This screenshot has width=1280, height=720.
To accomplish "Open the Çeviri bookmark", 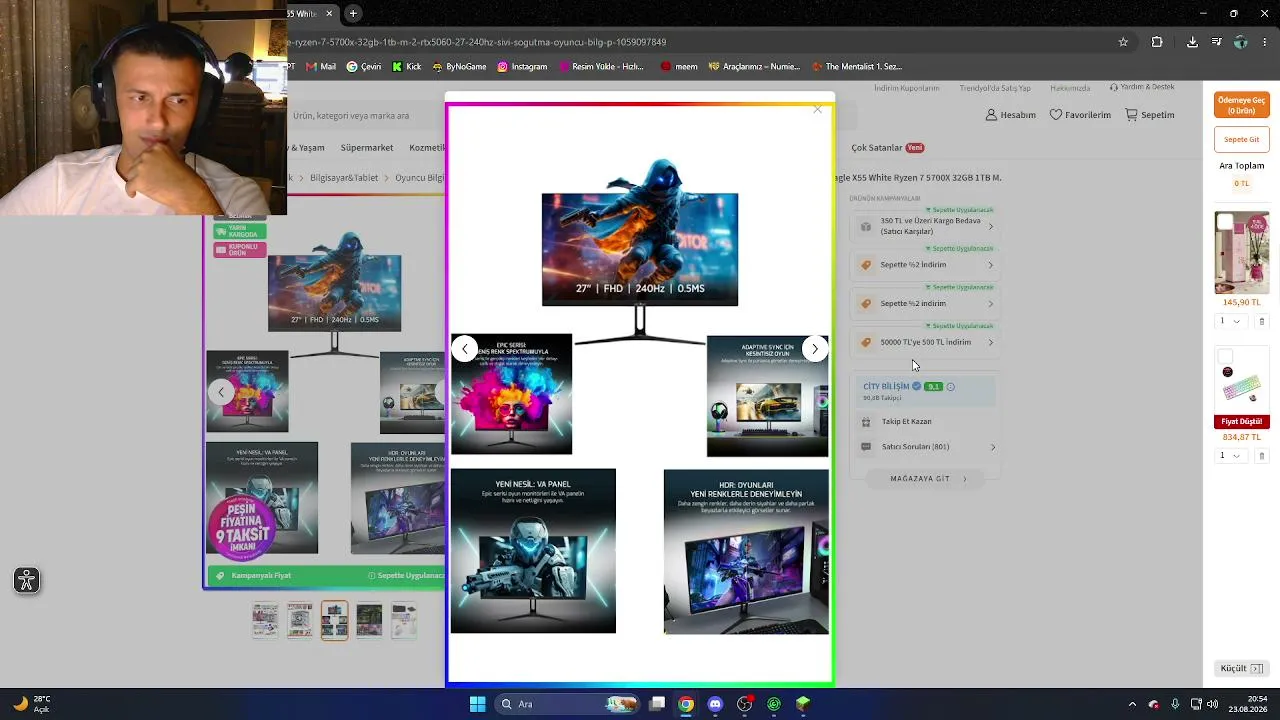I will (364, 66).
